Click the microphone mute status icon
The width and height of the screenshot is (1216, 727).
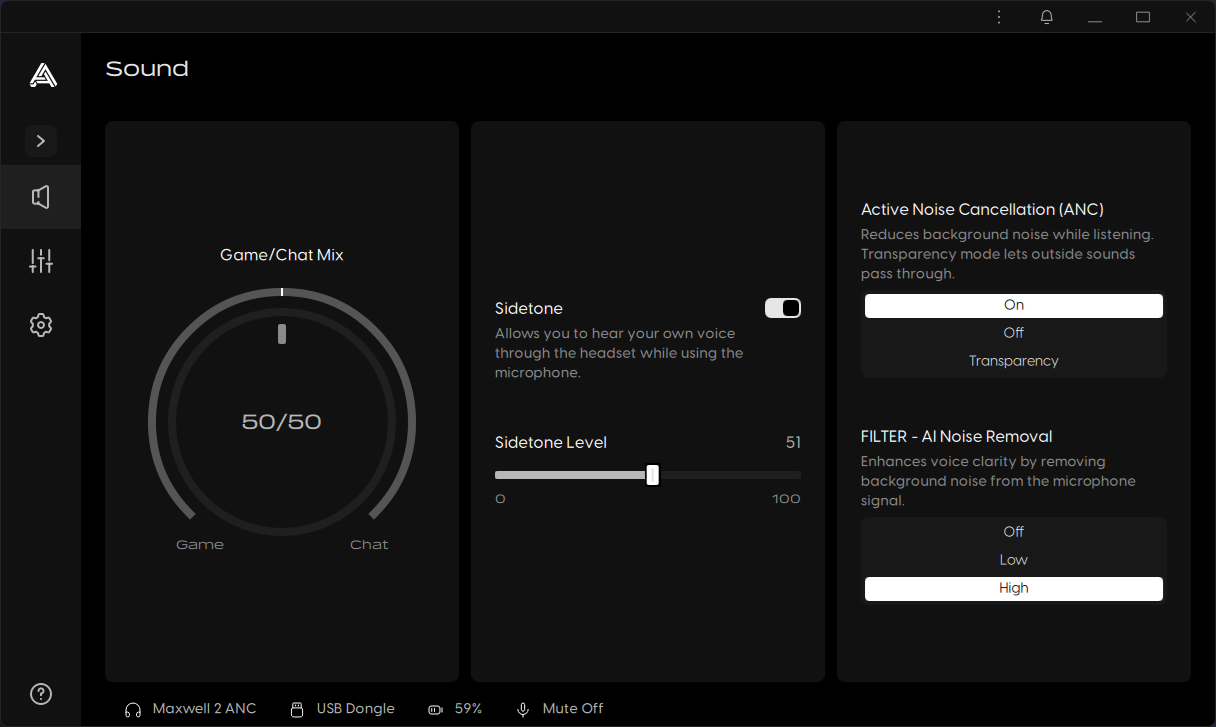click(x=523, y=709)
